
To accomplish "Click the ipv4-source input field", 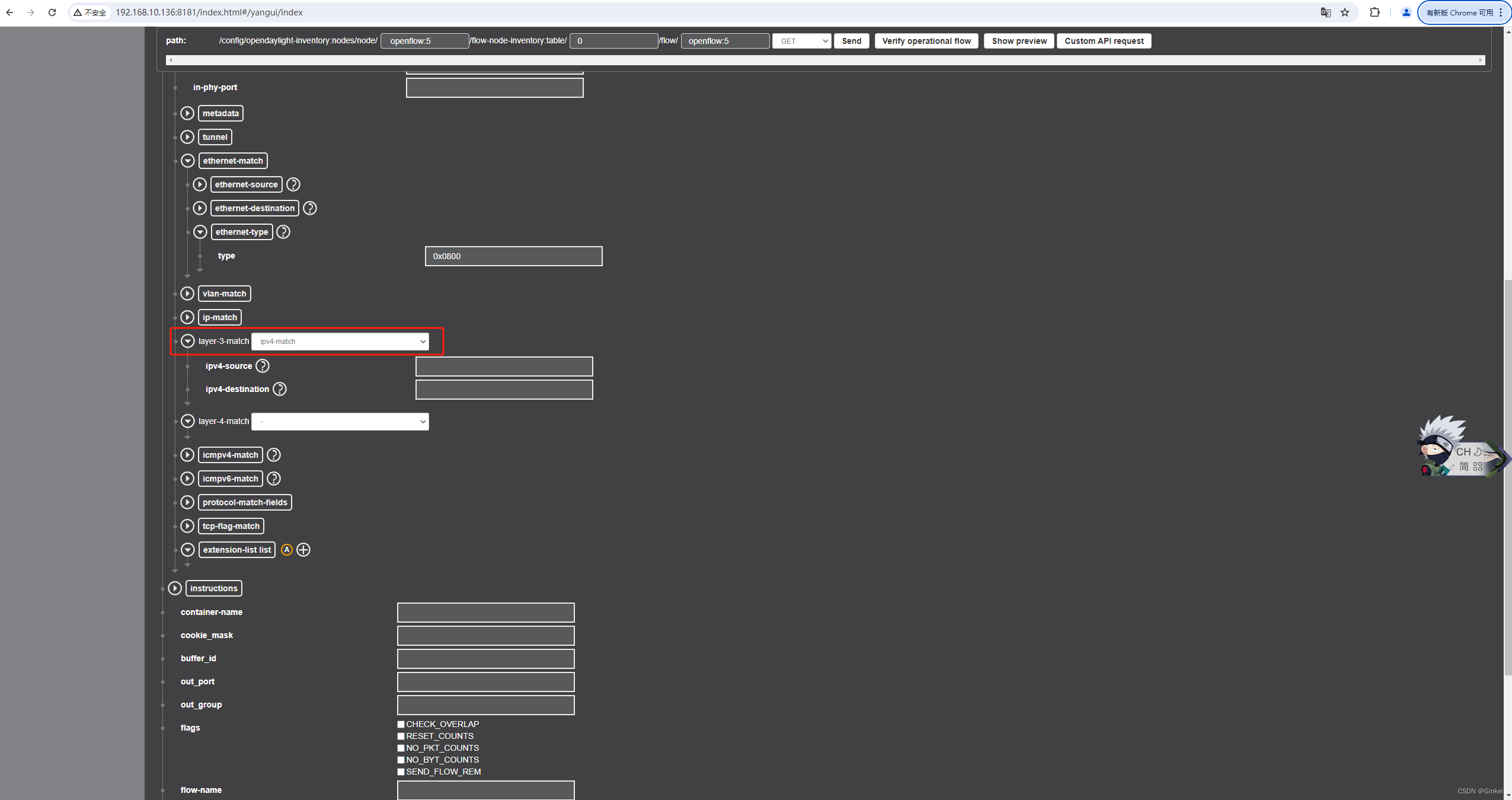I will (x=504, y=366).
